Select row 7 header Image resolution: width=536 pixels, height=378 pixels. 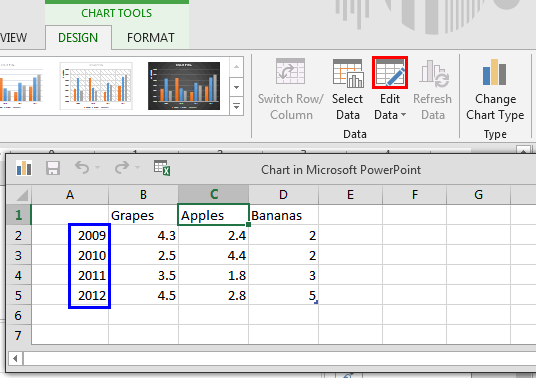point(18,335)
